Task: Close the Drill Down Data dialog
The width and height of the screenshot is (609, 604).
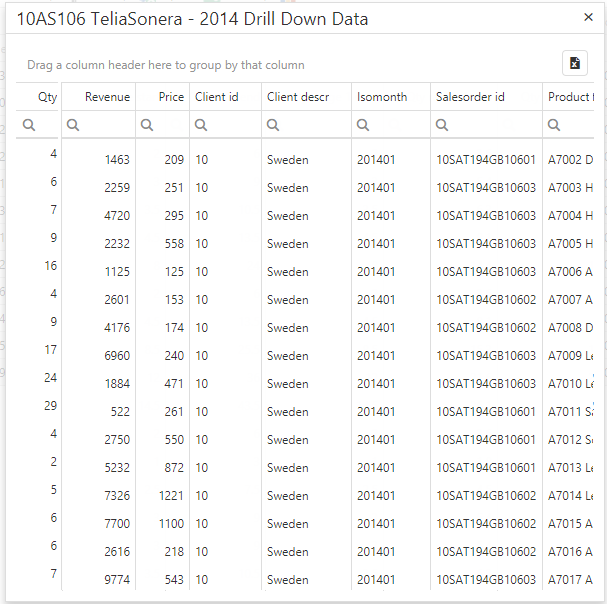Action: [588, 17]
